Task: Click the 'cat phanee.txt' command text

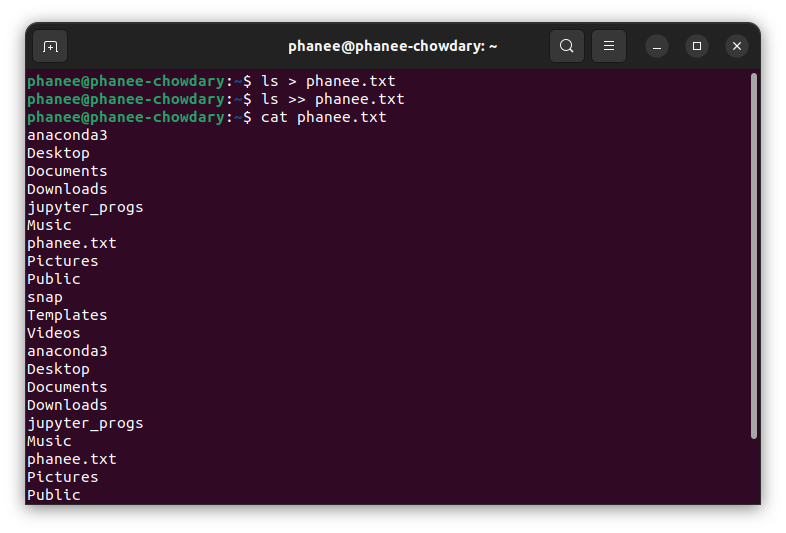Action: 323,117
